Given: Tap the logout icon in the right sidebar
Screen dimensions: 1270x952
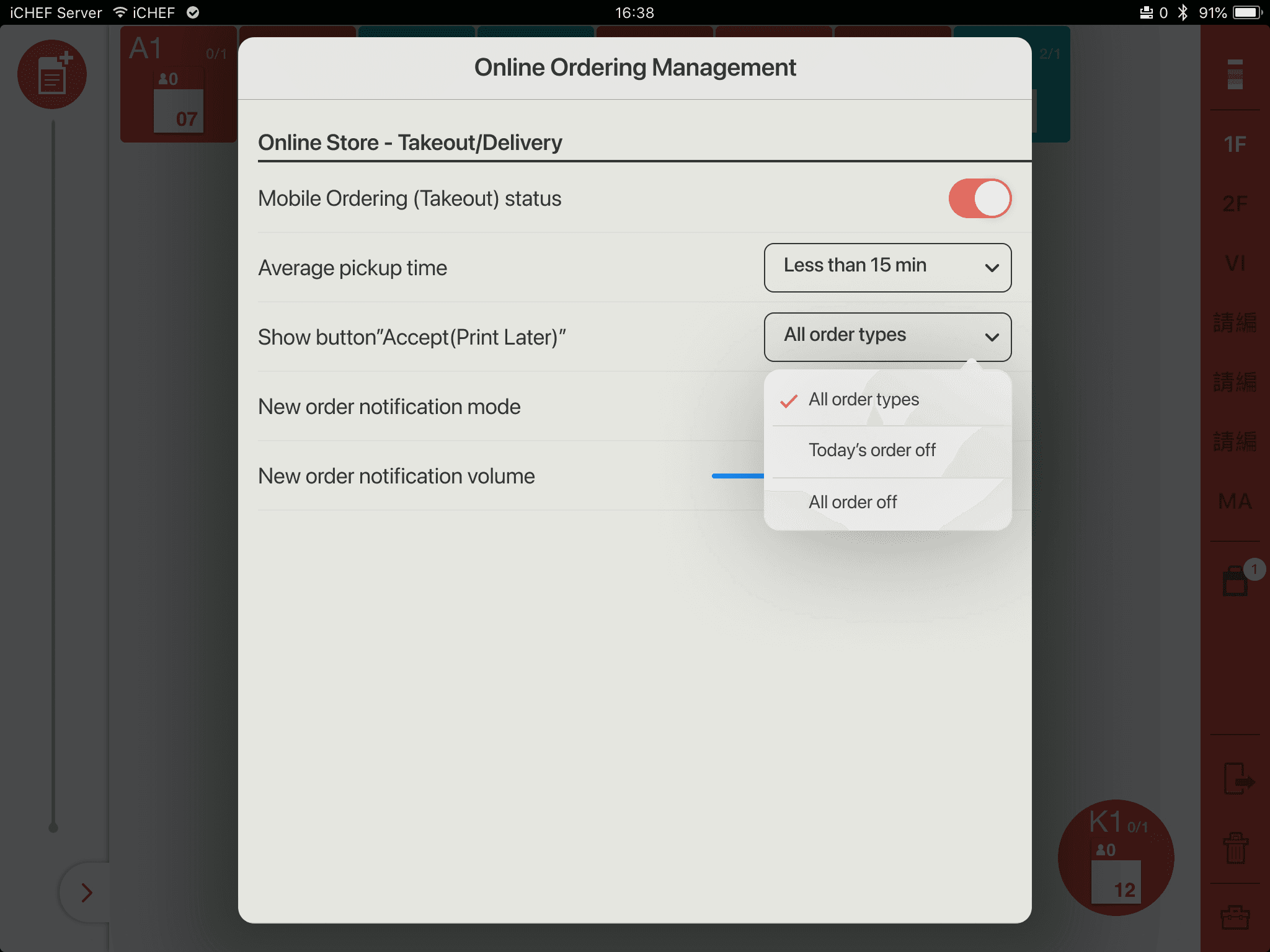Looking at the screenshot, I should click(1238, 778).
